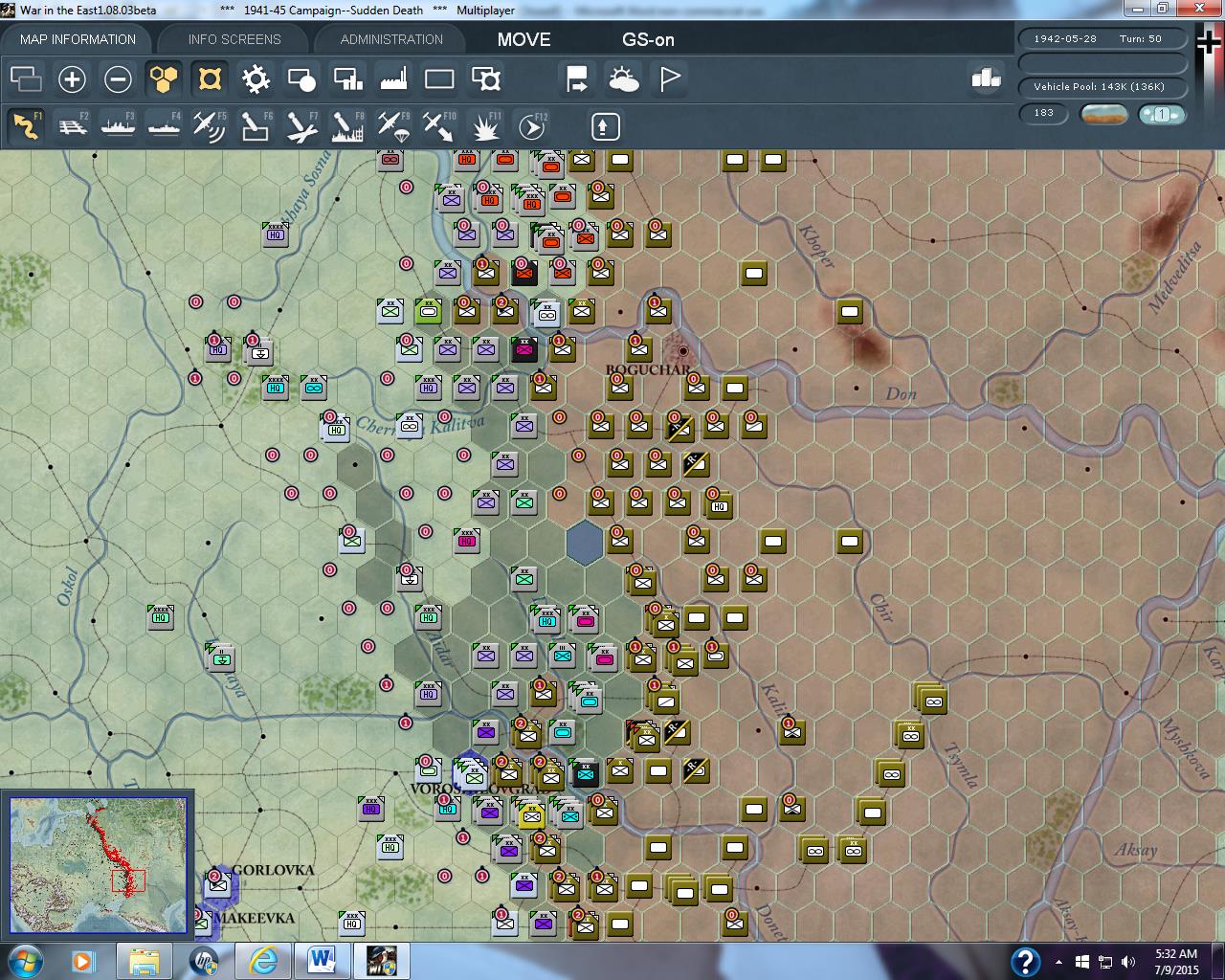Zoom in the map with plus icon
This screenshot has width=1225, height=980.
click(72, 78)
